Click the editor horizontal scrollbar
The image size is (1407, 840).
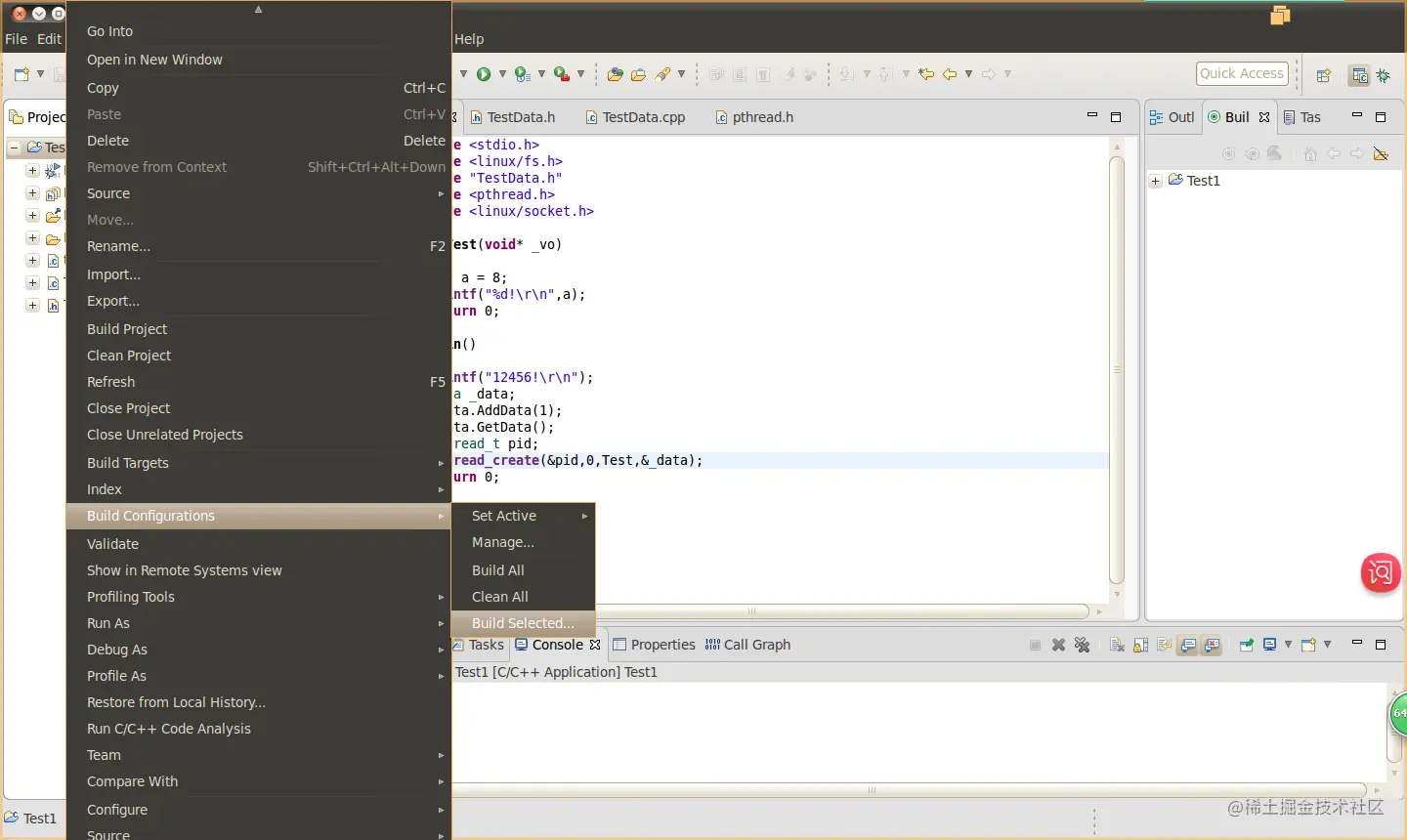tap(772, 611)
